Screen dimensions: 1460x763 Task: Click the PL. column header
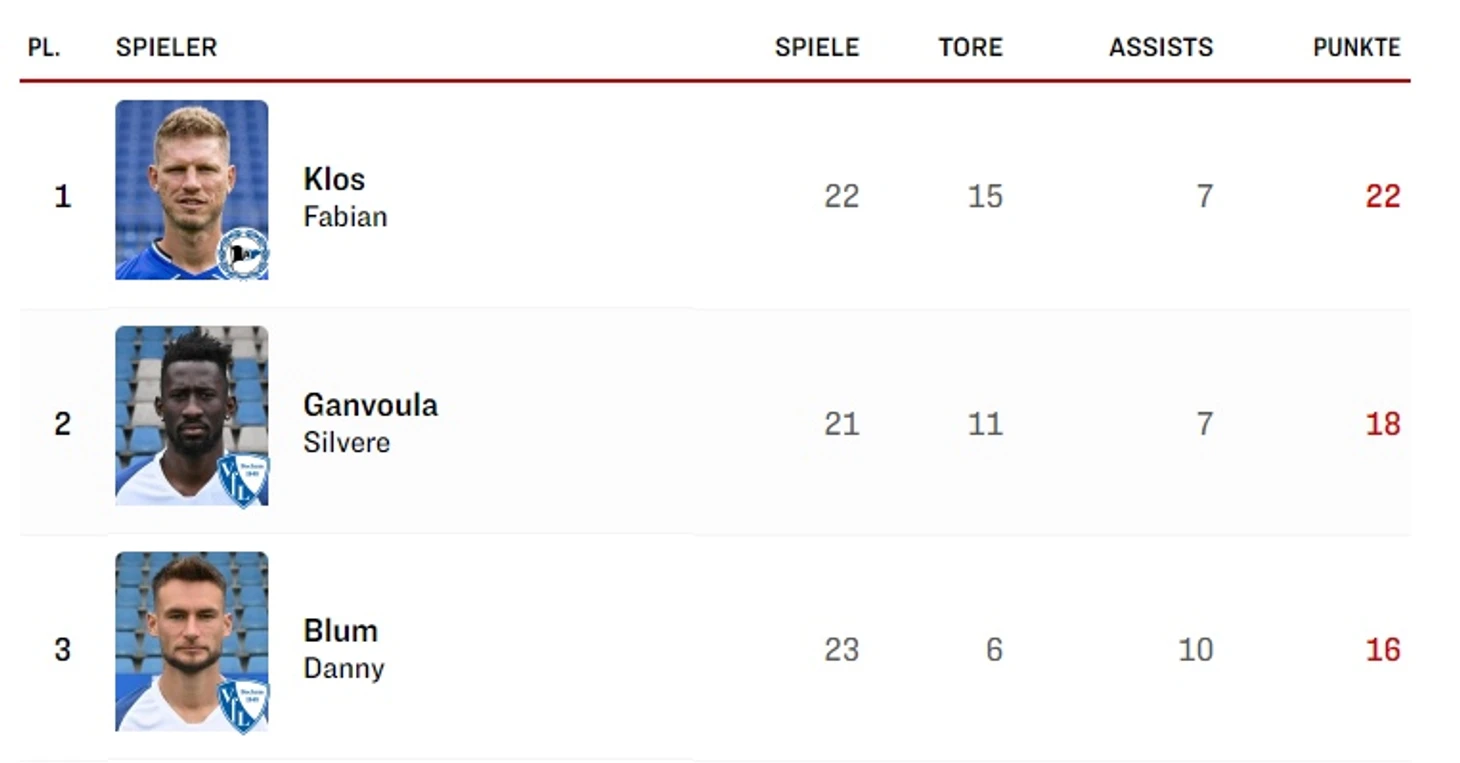(44, 47)
